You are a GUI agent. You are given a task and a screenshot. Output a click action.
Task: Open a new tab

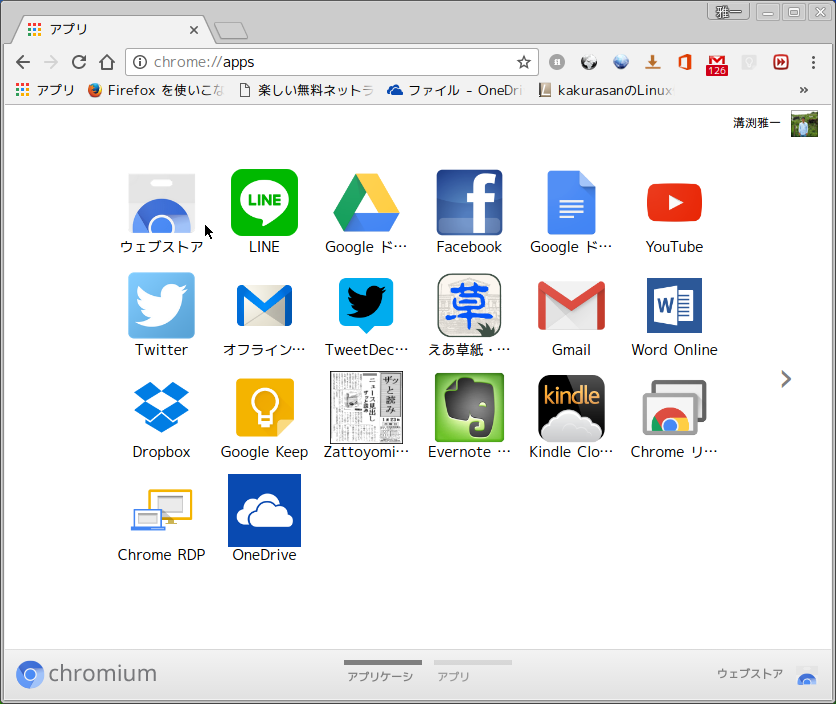(231, 30)
